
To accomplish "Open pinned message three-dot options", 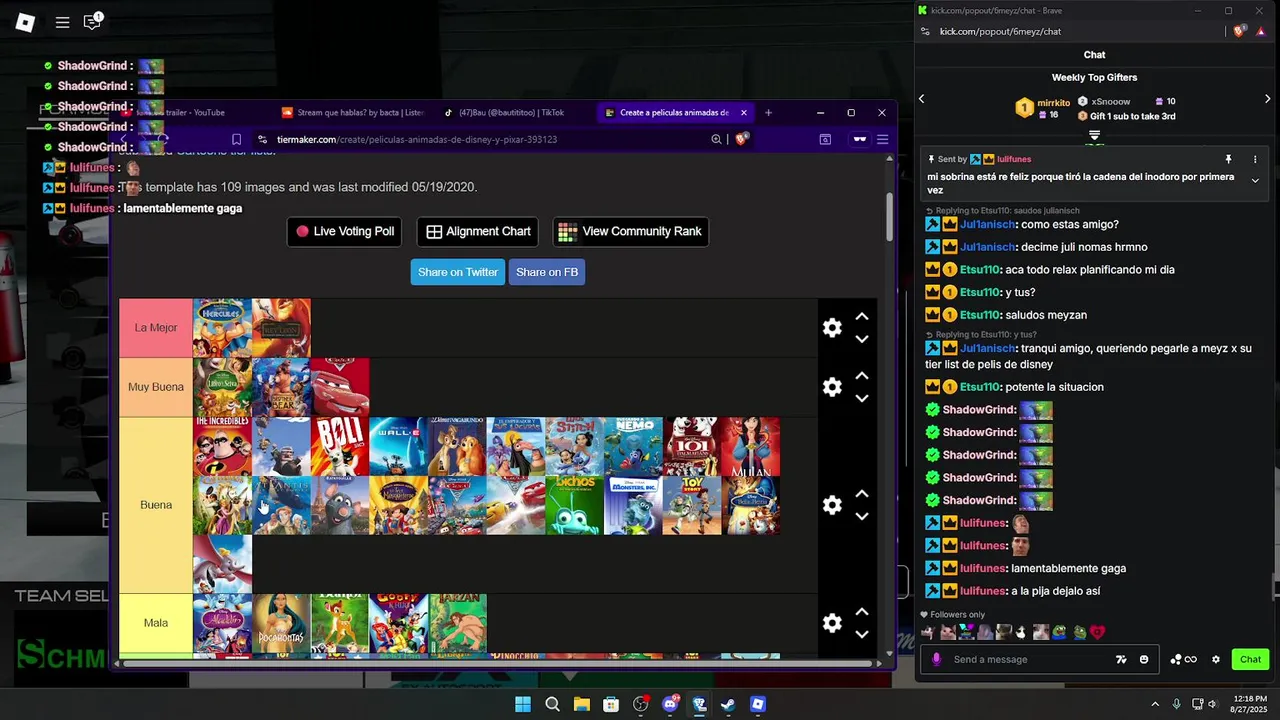I will (1255, 159).
